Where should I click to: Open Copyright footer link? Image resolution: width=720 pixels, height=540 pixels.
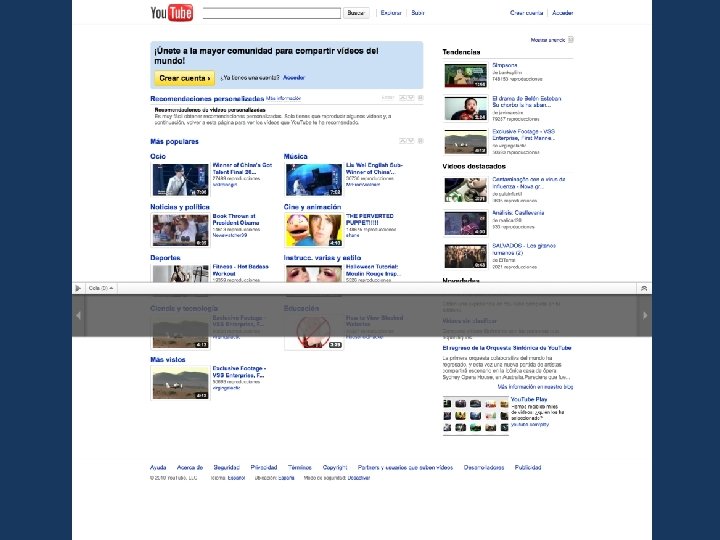click(335, 467)
